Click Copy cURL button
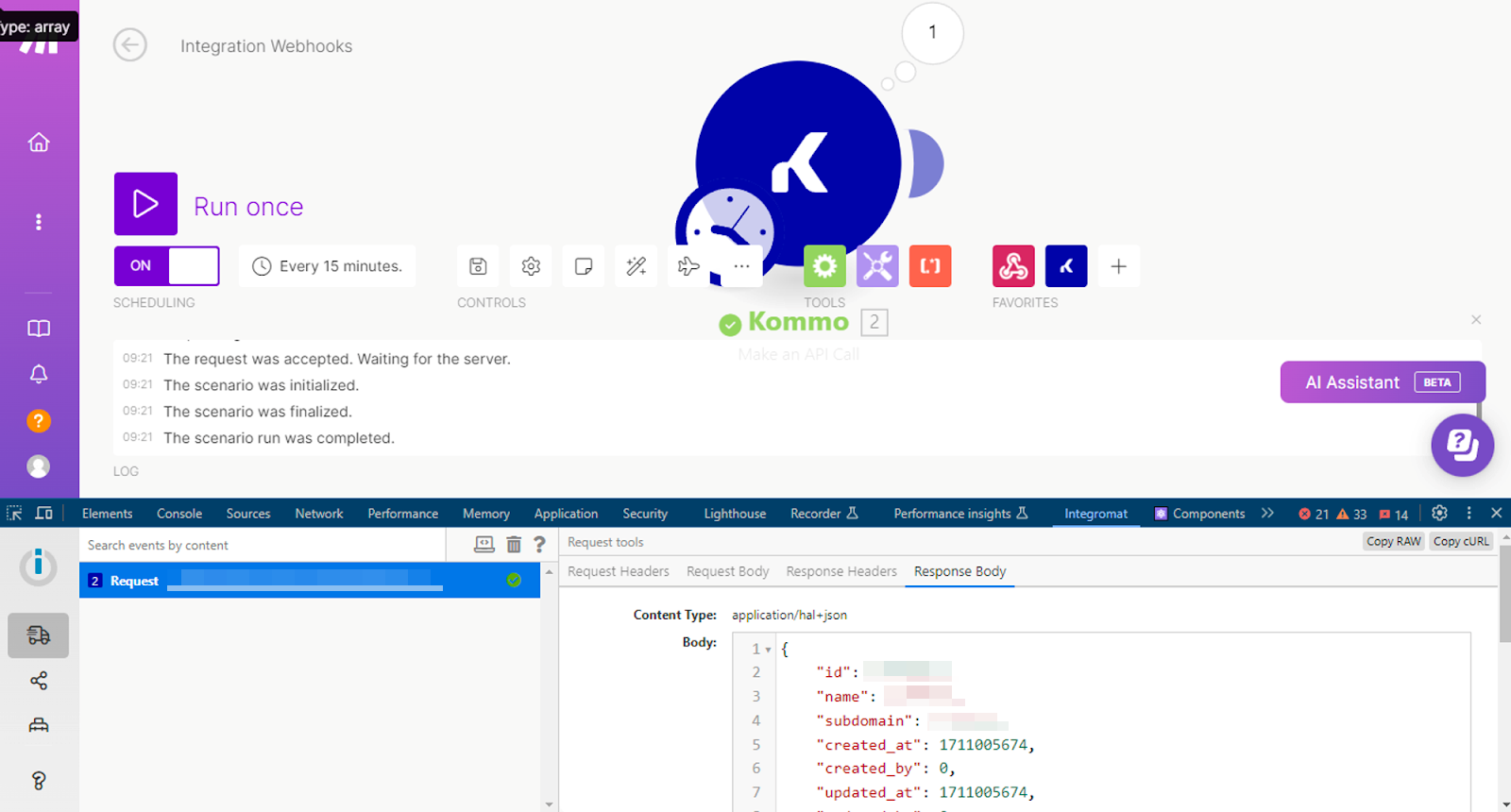Screen dimensions: 1511x812 click(1461, 541)
